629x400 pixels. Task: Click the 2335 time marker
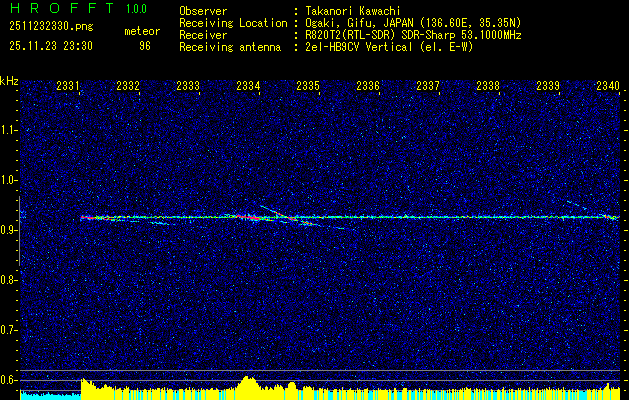click(x=308, y=85)
